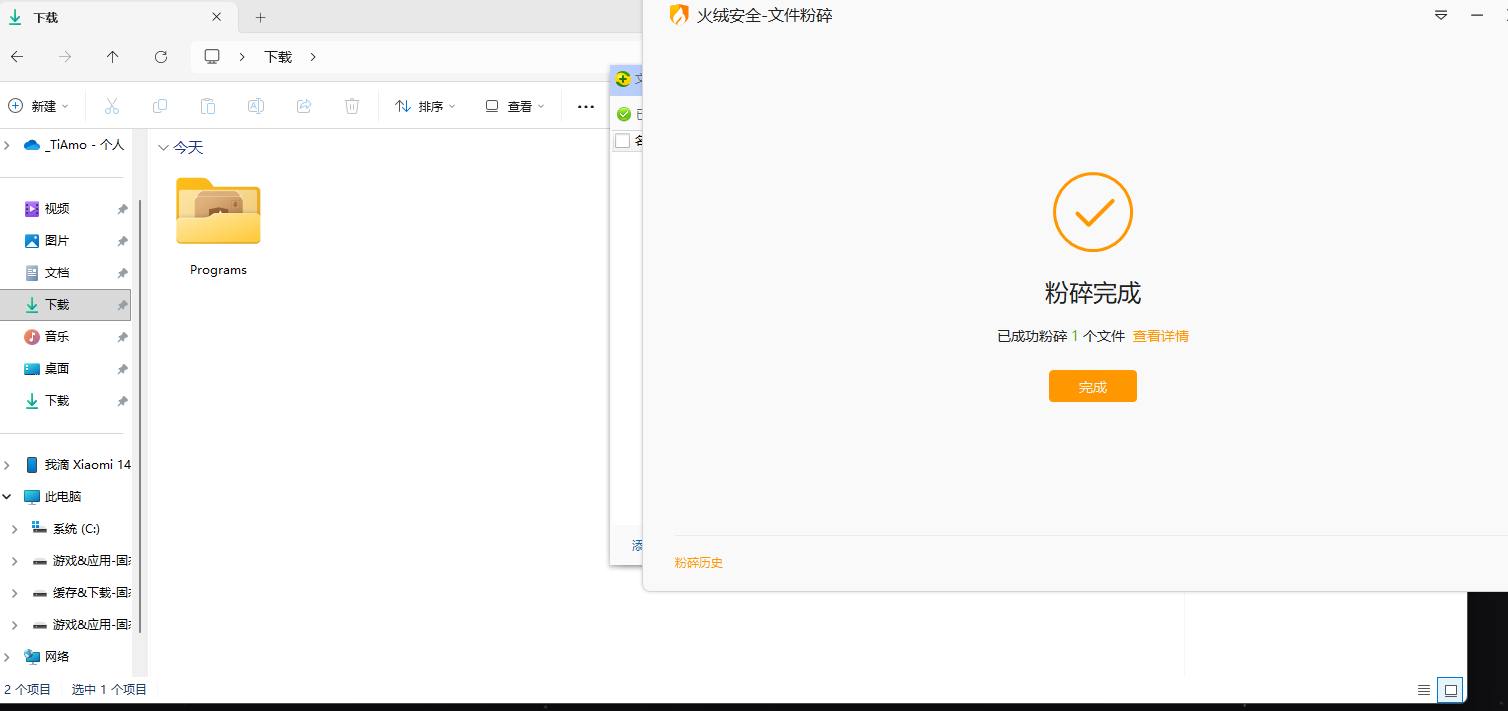Open 查看详情 link
Screen dimensions: 1508x711
1160,336
